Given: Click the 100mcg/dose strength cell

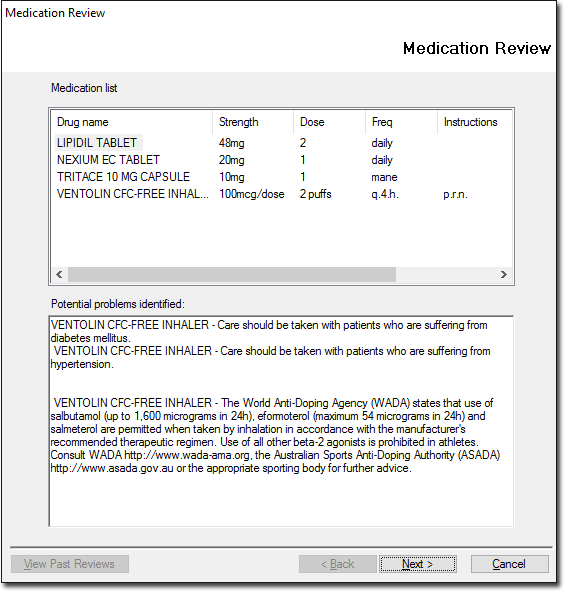Looking at the screenshot, I should tap(252, 194).
